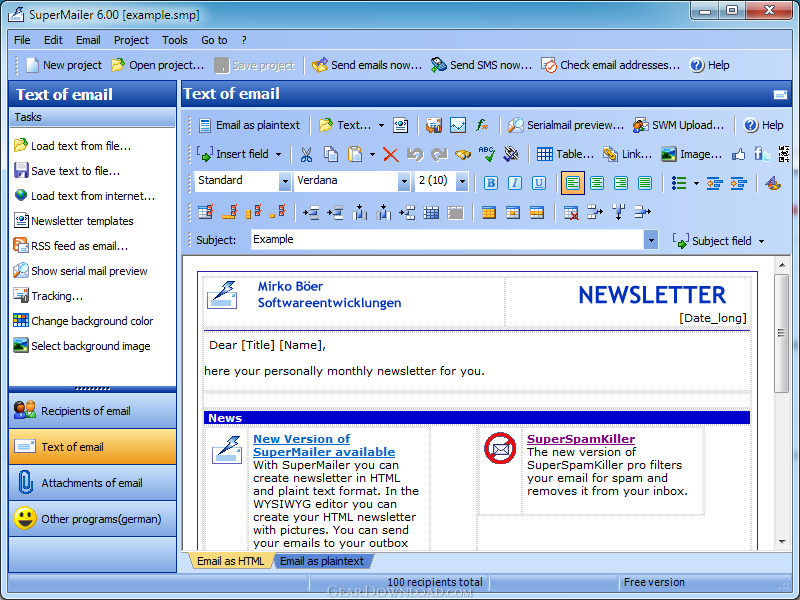Toggle Underline formatting
The width and height of the screenshot is (800, 600).
pyautogui.click(x=539, y=183)
